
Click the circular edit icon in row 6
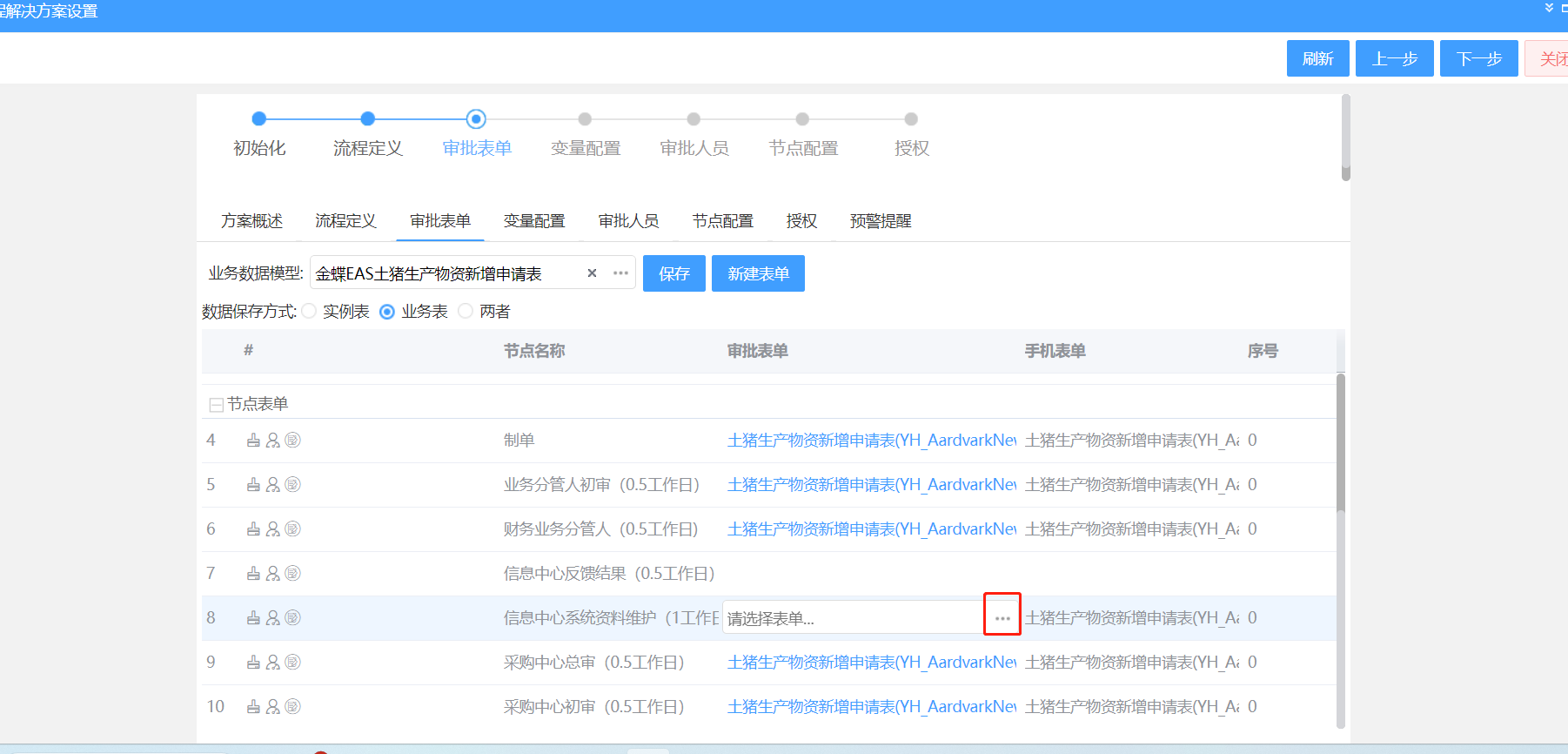pos(293,529)
